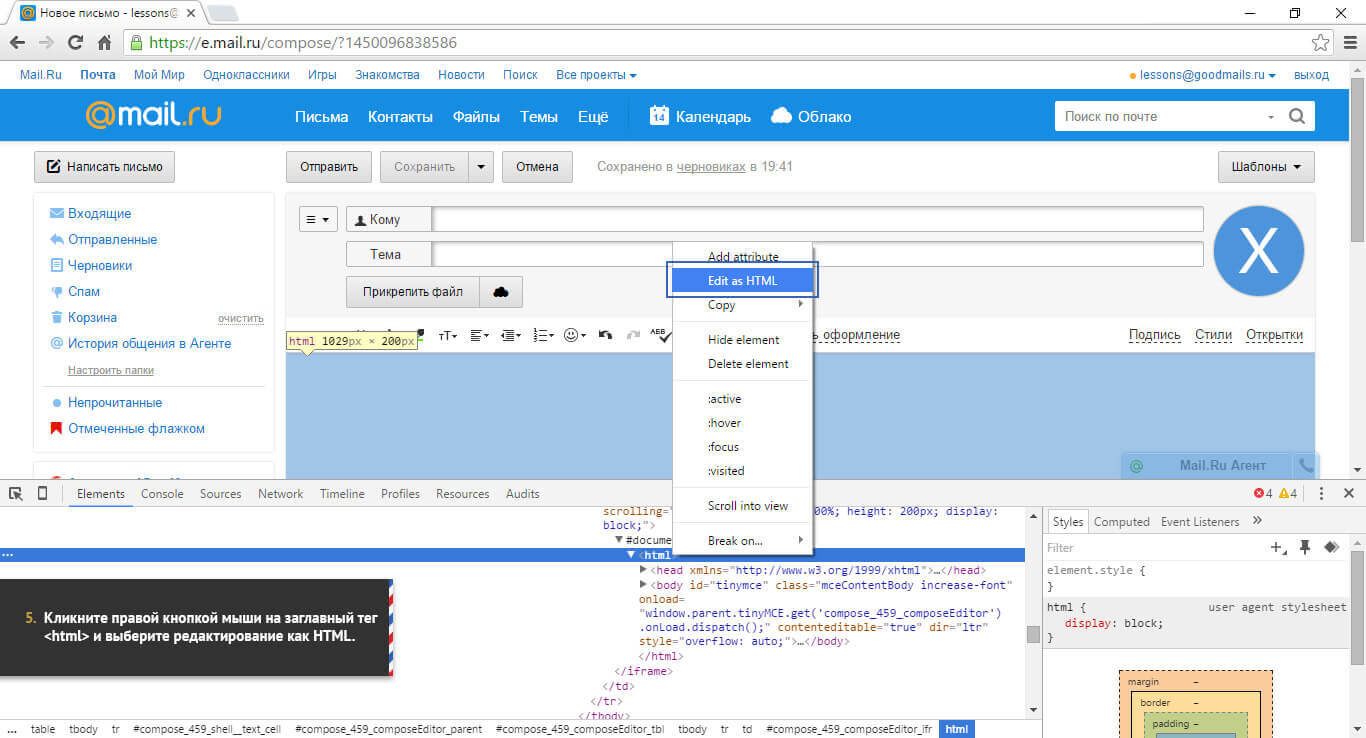Toggle element state pin icon in Styles
The height and width of the screenshot is (738, 1366).
point(1304,547)
